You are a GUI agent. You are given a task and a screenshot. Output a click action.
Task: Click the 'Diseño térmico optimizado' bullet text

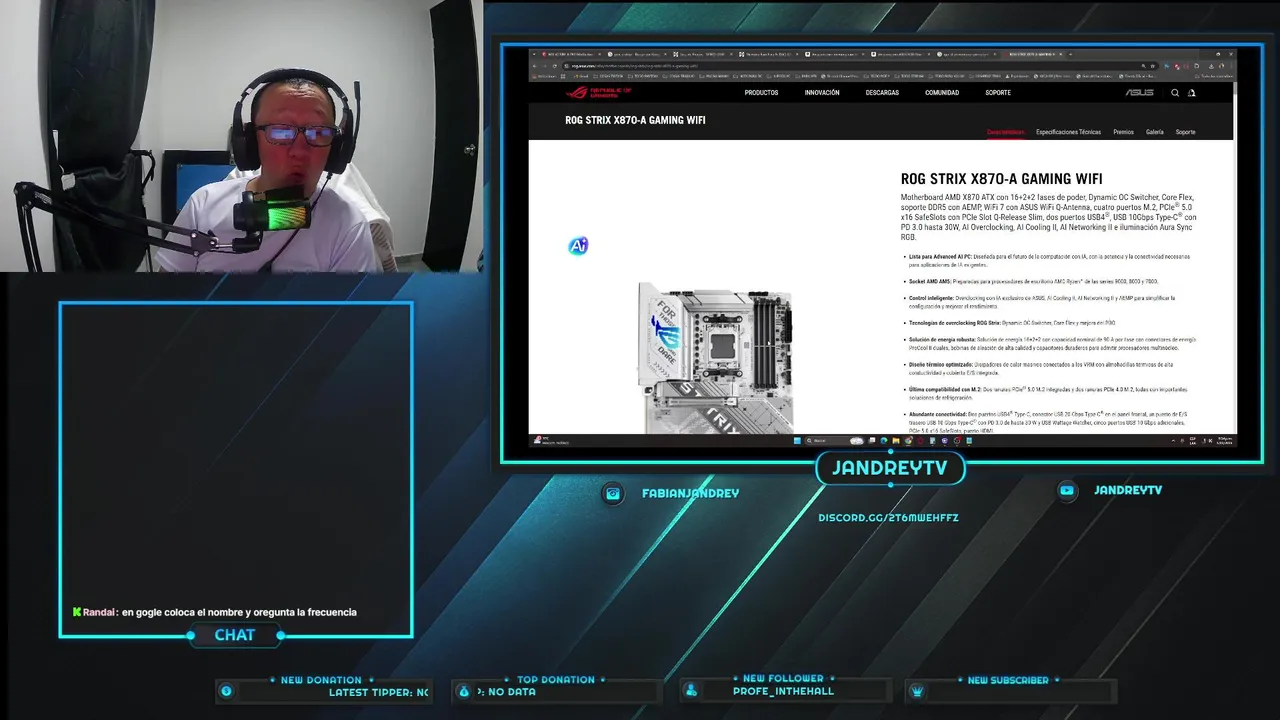coord(1041,368)
